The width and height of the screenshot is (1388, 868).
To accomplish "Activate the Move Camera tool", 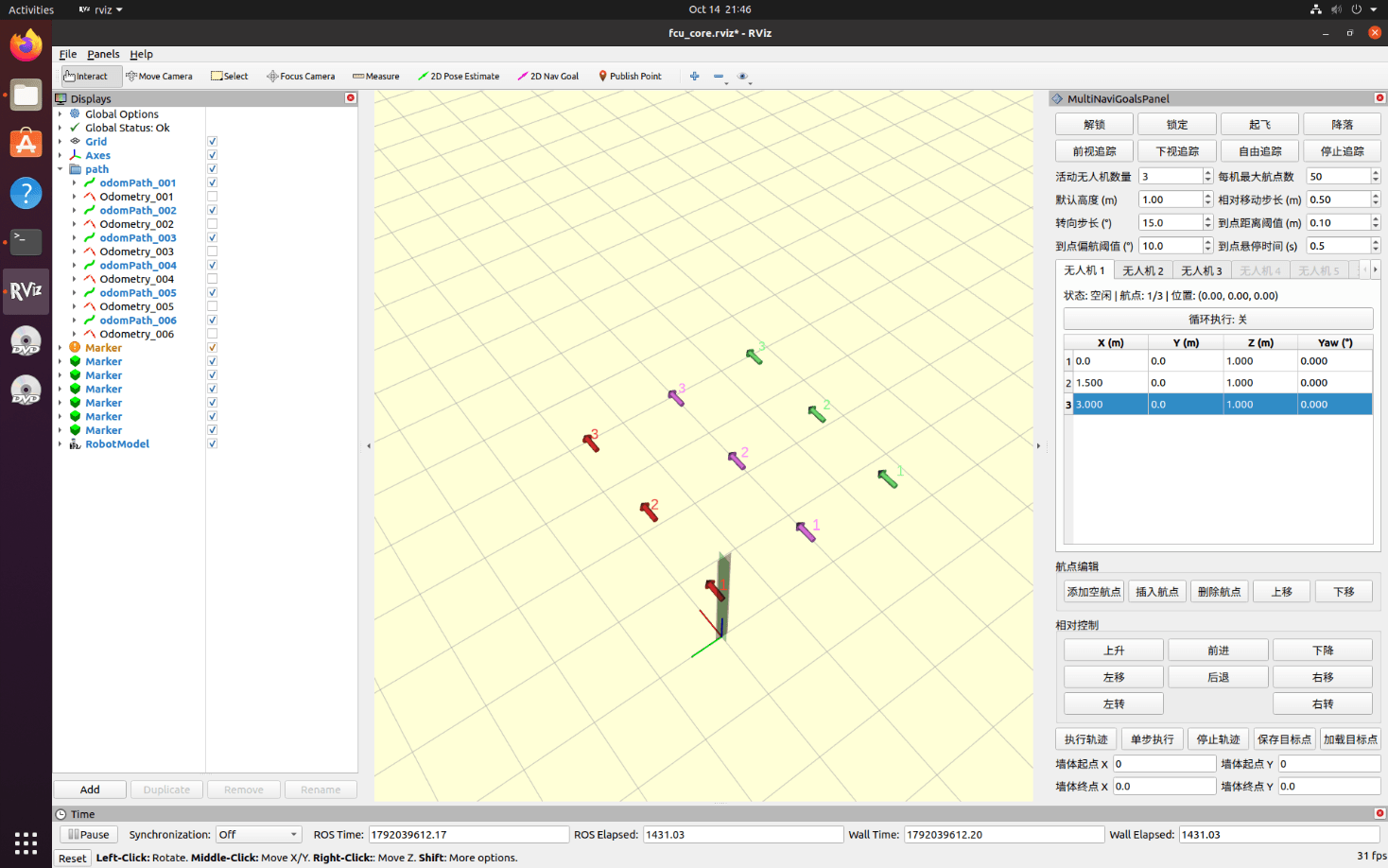I will click(159, 77).
